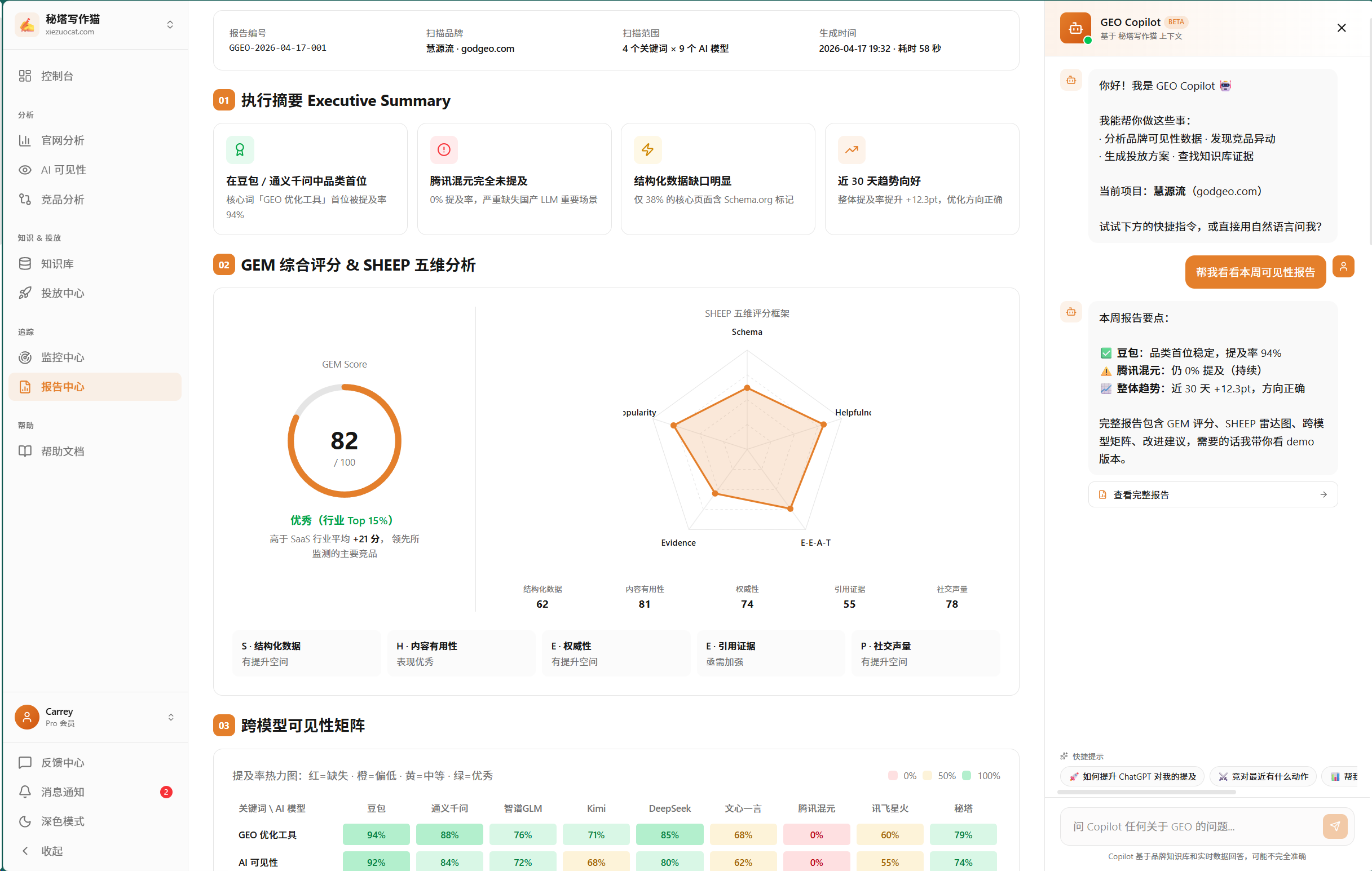Close the GEO Copilot panel
Screen dimensions: 1372x871
click(x=1342, y=28)
